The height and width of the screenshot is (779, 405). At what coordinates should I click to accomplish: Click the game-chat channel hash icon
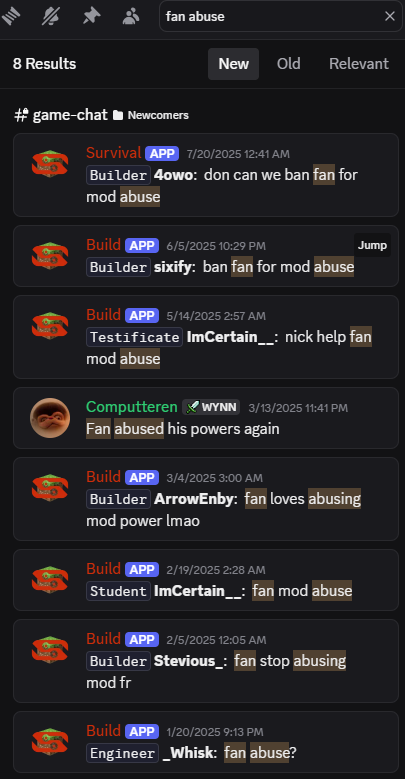[x=21, y=115]
